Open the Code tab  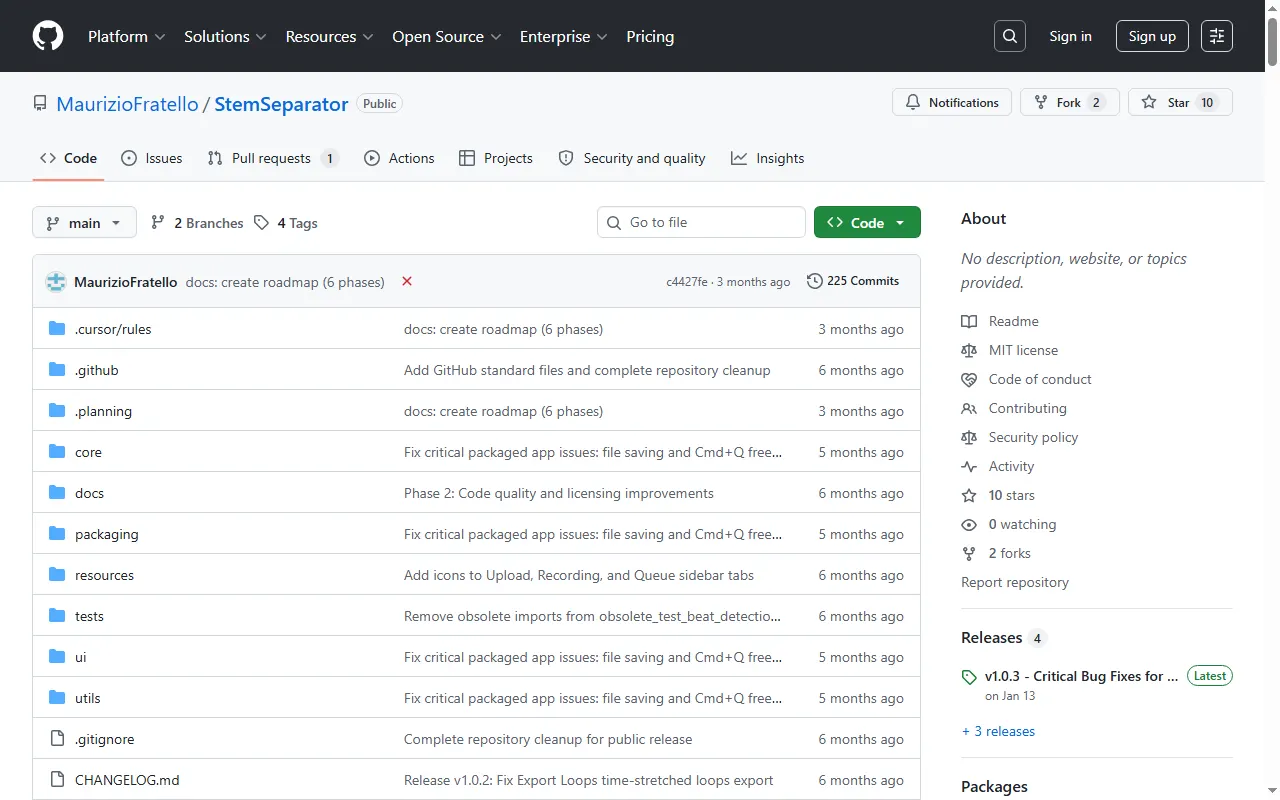click(68, 158)
